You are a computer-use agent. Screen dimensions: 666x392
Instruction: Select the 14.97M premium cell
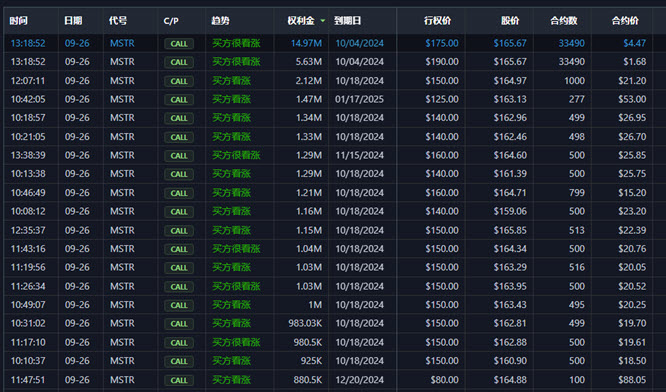click(x=306, y=43)
